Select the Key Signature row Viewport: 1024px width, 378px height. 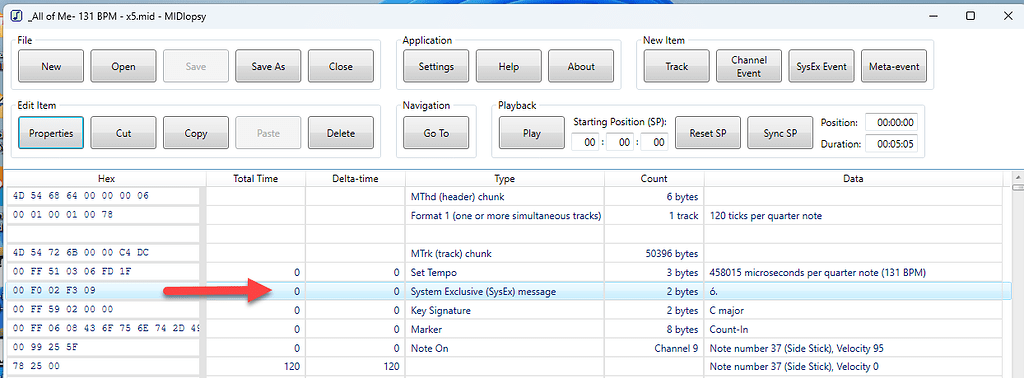(x=504, y=310)
